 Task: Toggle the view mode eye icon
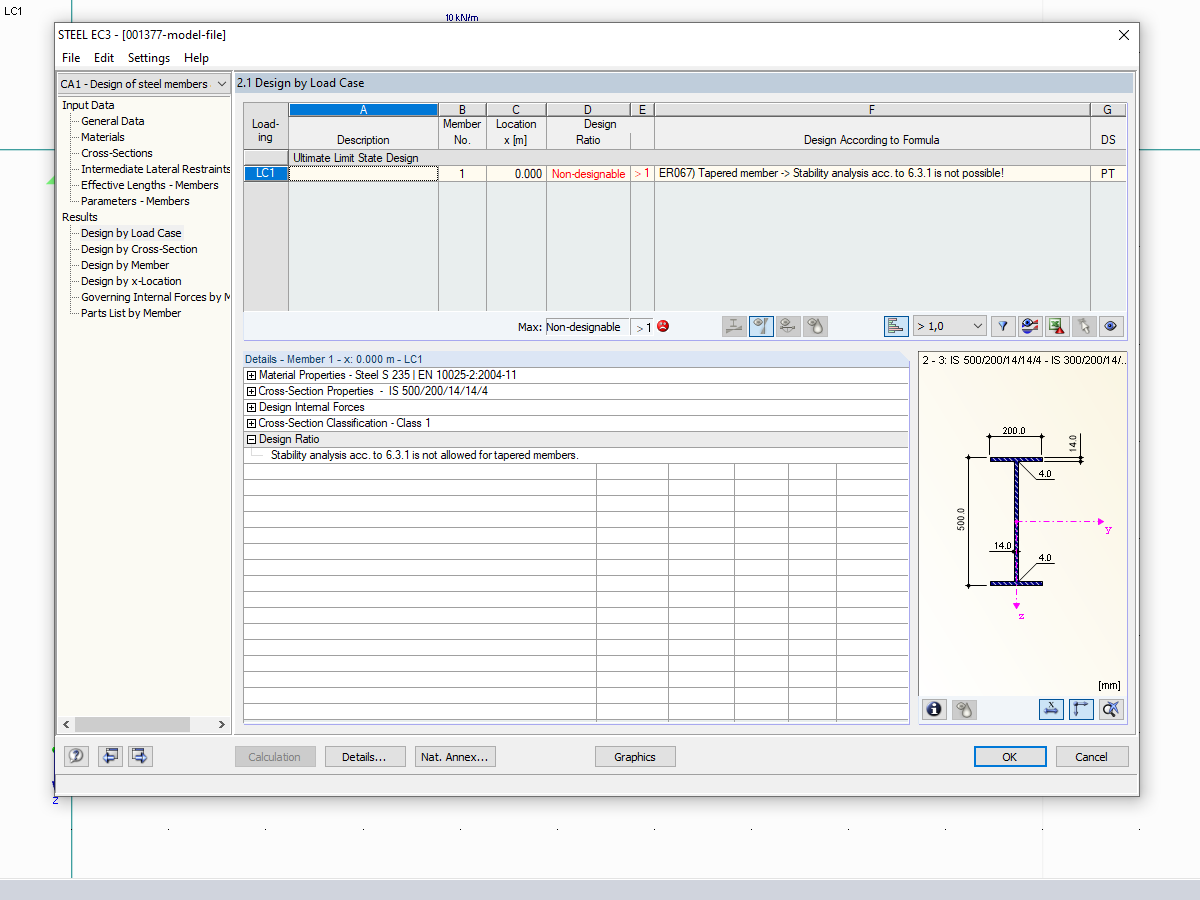1111,326
